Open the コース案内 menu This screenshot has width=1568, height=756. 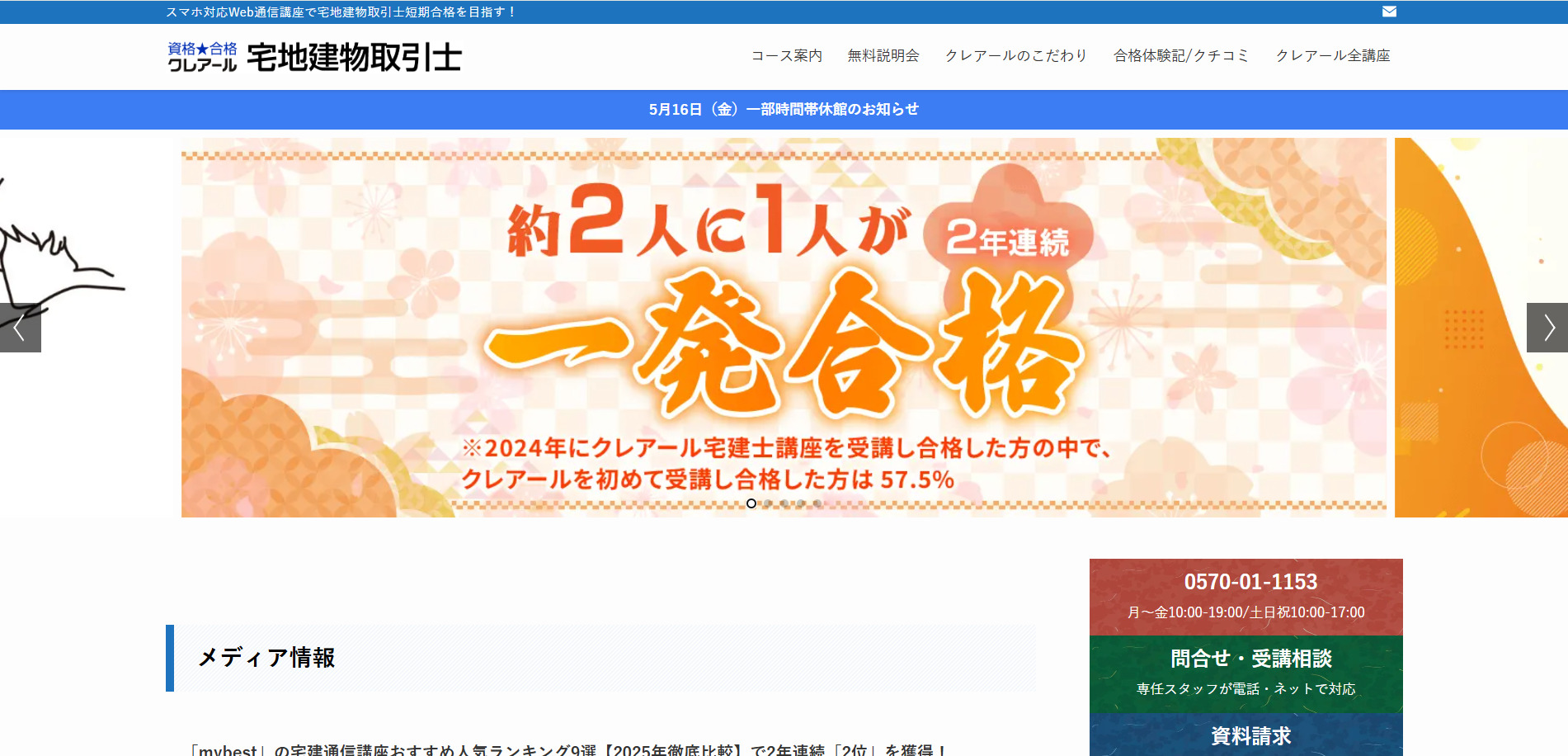[x=786, y=55]
